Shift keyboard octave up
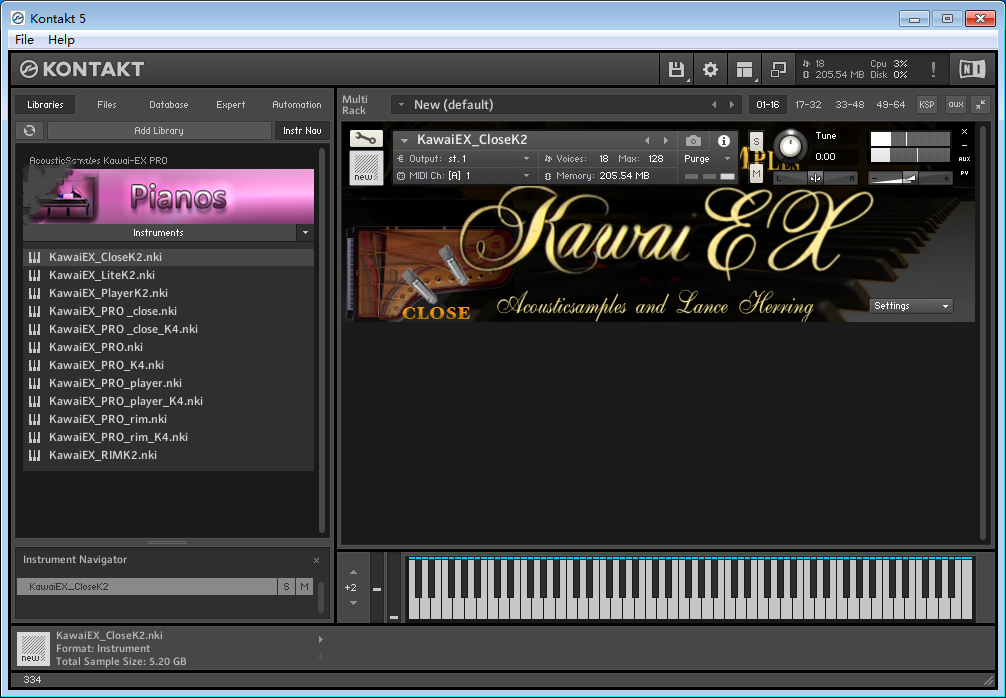1006x698 pixels. [x=354, y=572]
